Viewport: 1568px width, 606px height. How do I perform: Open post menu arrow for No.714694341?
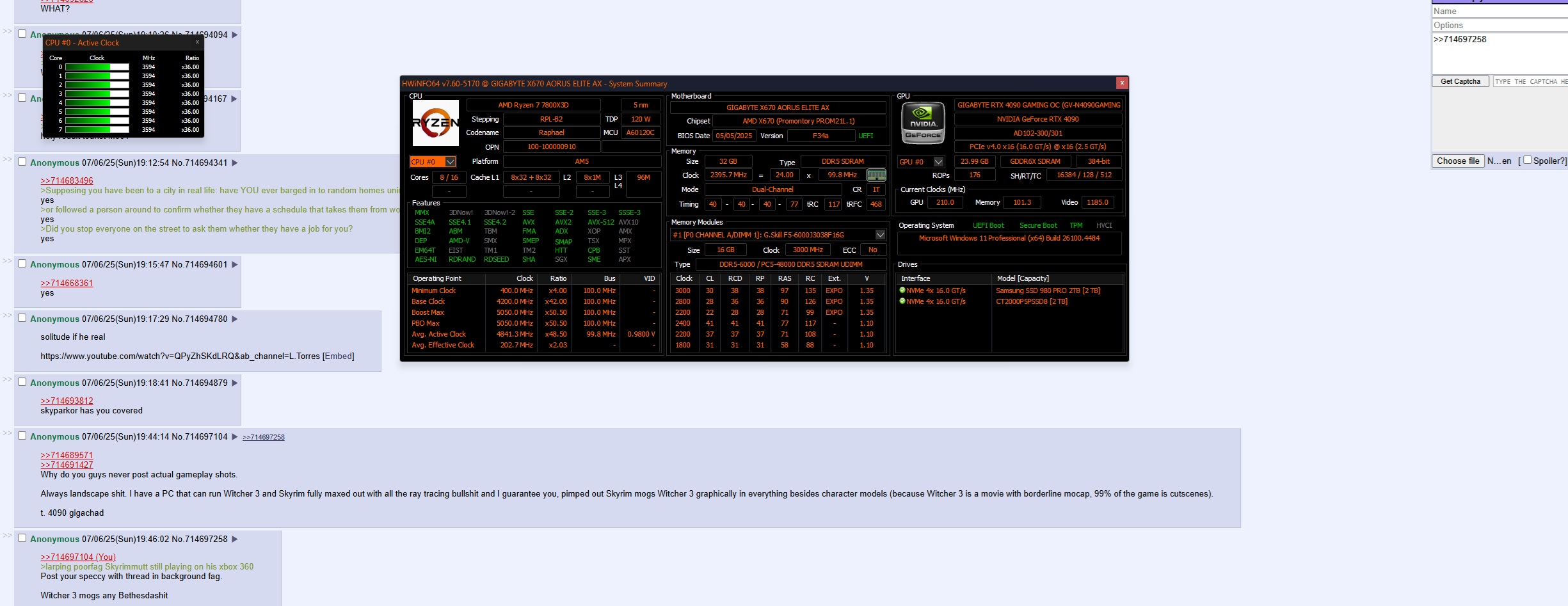(x=235, y=163)
